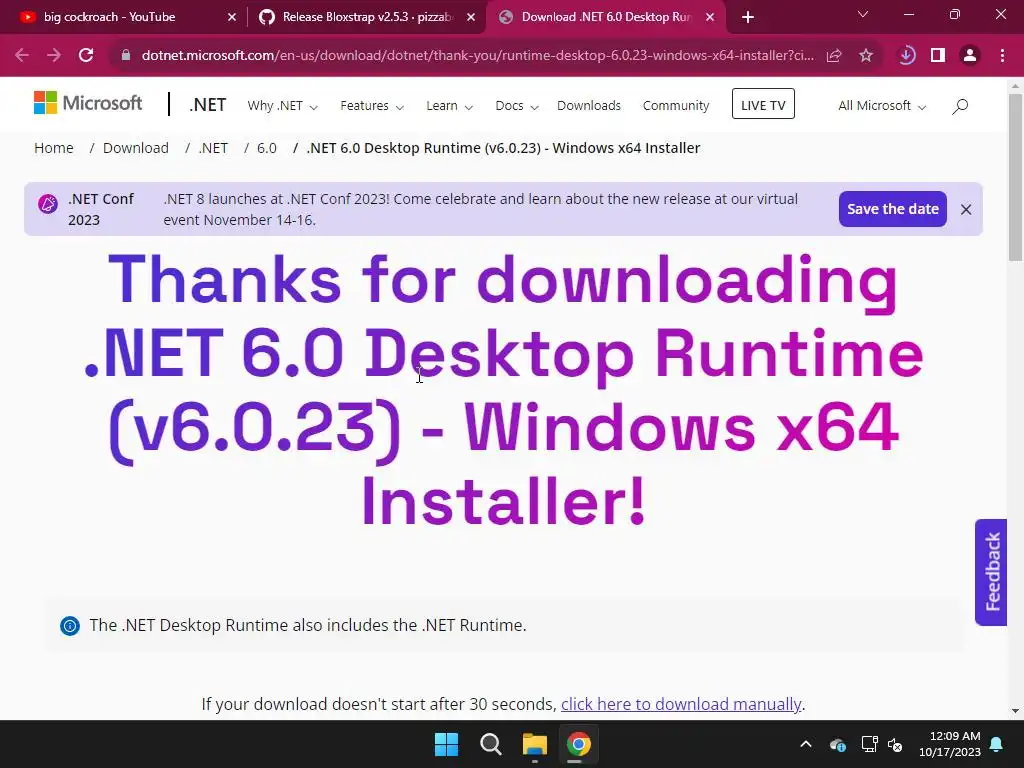Click the Download breadcrumb
1024x768 pixels.
(x=135, y=148)
